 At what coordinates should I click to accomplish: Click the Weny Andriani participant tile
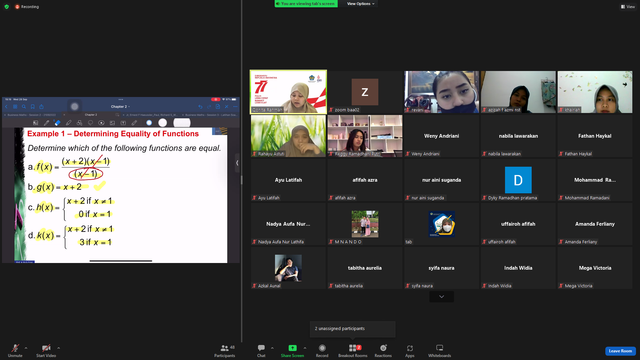point(441,136)
